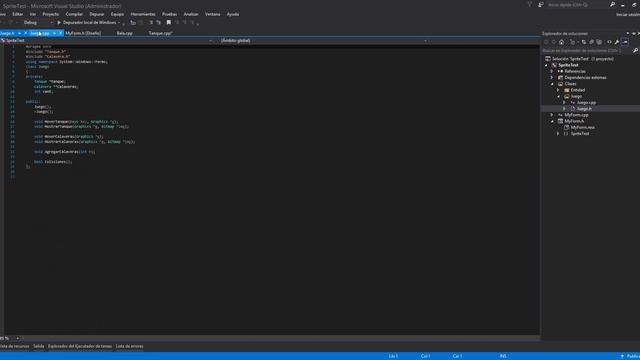The height and width of the screenshot is (360, 640).
Task: Click the Forward arrow in Solution Explorer toolbar
Action: point(554,42)
